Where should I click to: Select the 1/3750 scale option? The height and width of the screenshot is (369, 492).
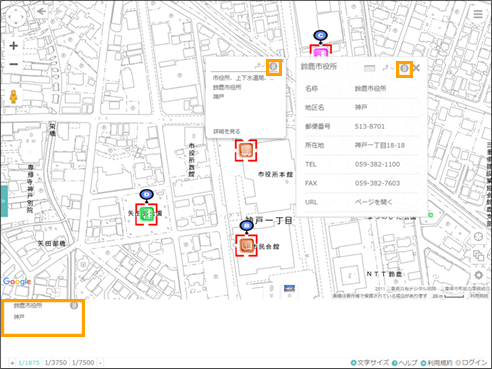click(x=56, y=362)
